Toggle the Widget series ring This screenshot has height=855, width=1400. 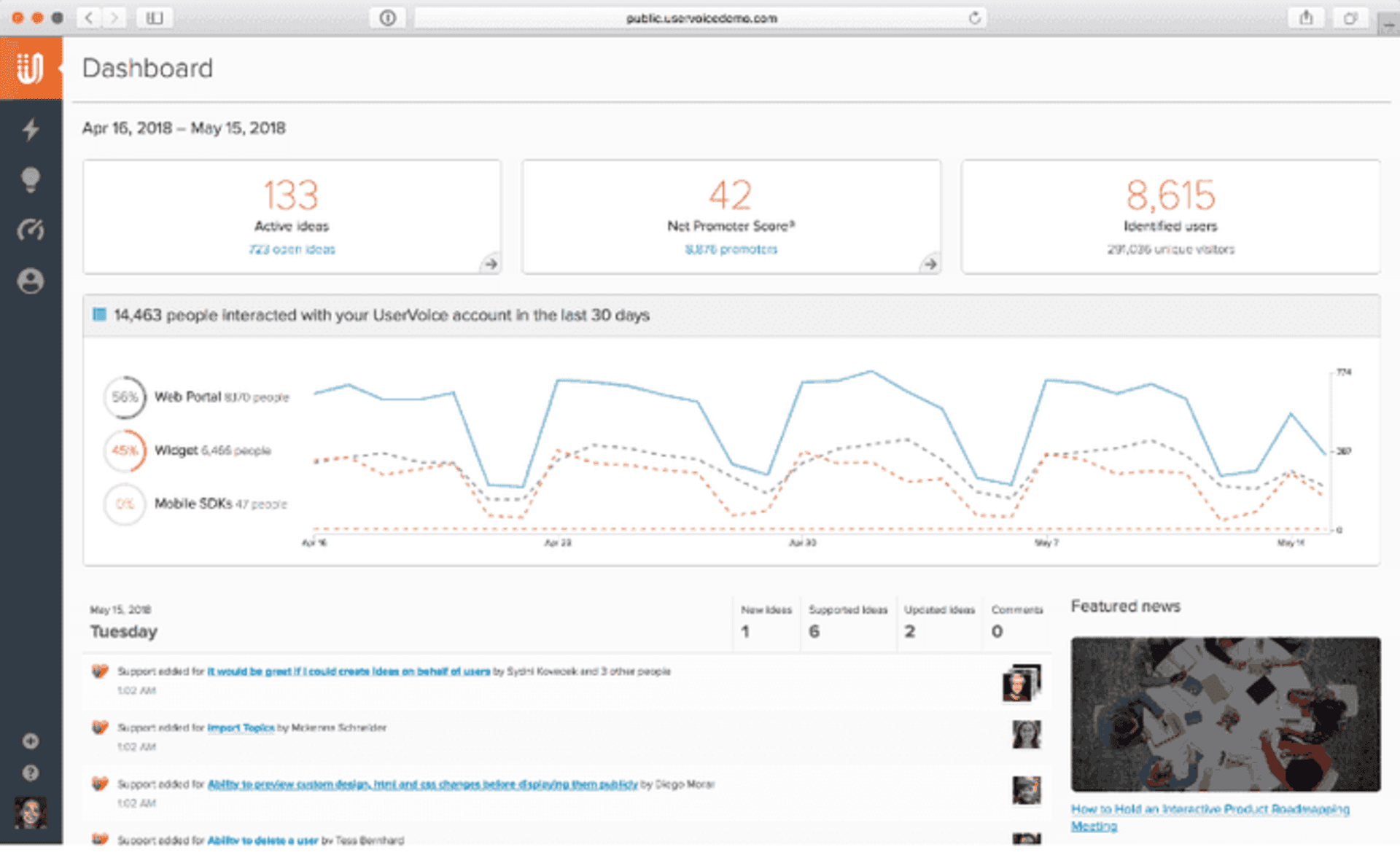[124, 450]
